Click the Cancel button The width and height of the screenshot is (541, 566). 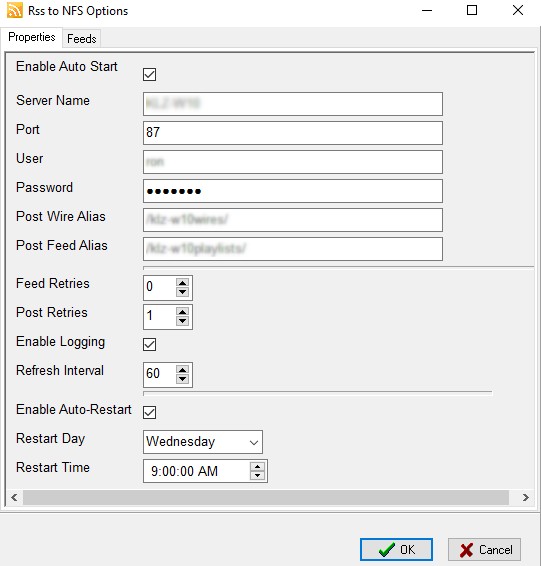pos(484,550)
